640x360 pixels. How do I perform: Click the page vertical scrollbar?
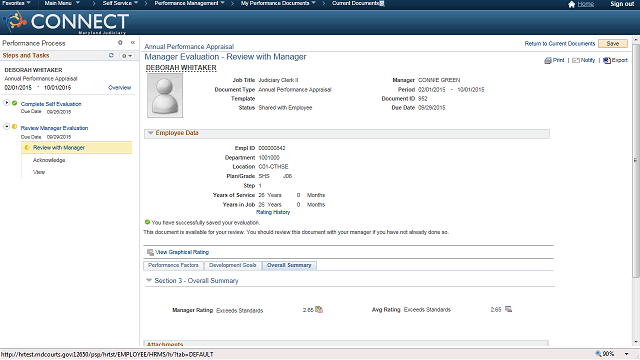[x=636, y=161]
